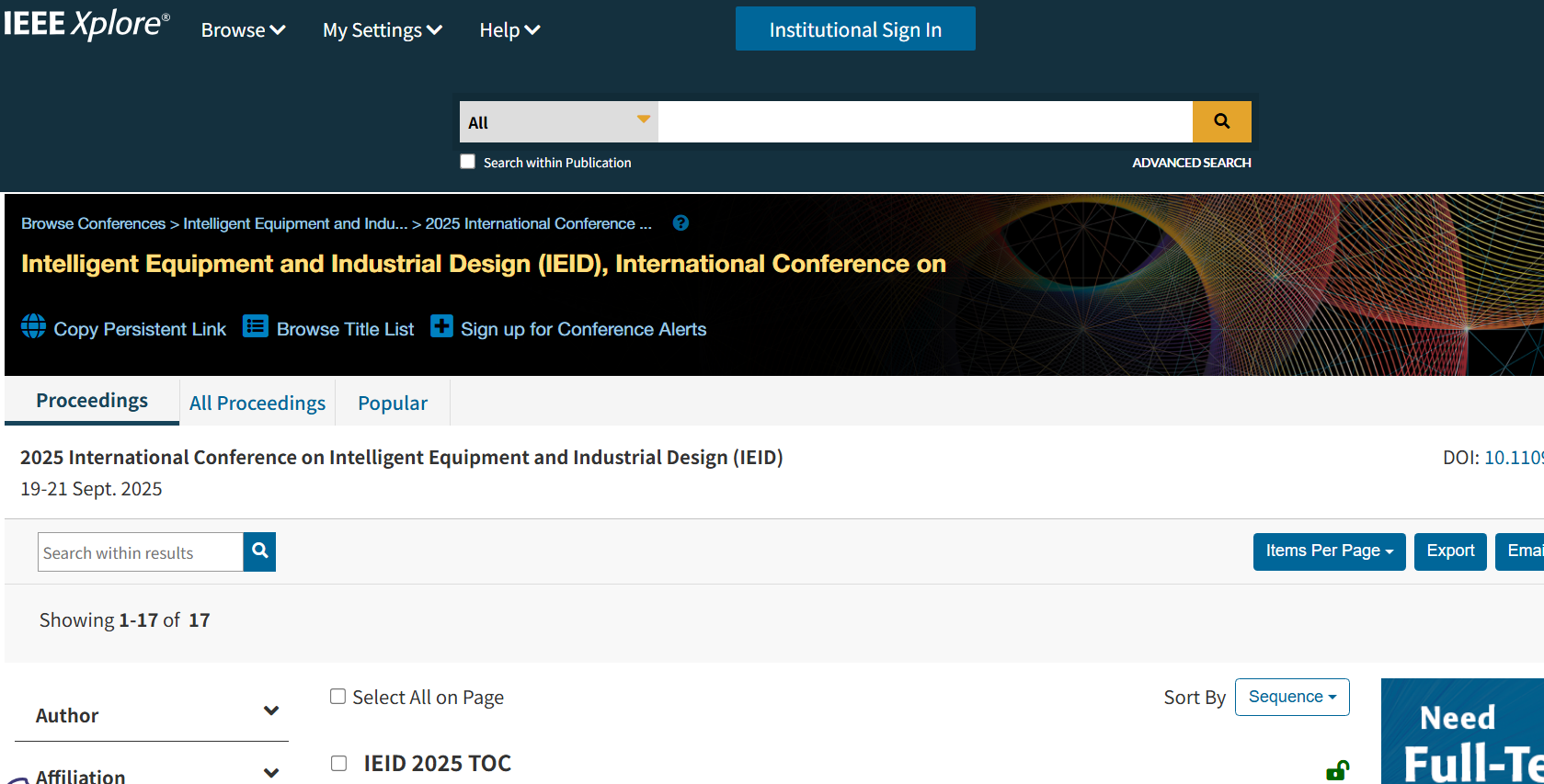Image resolution: width=1544 pixels, height=784 pixels.
Task: Open Items Per Page dropdown
Action: pyautogui.click(x=1329, y=551)
